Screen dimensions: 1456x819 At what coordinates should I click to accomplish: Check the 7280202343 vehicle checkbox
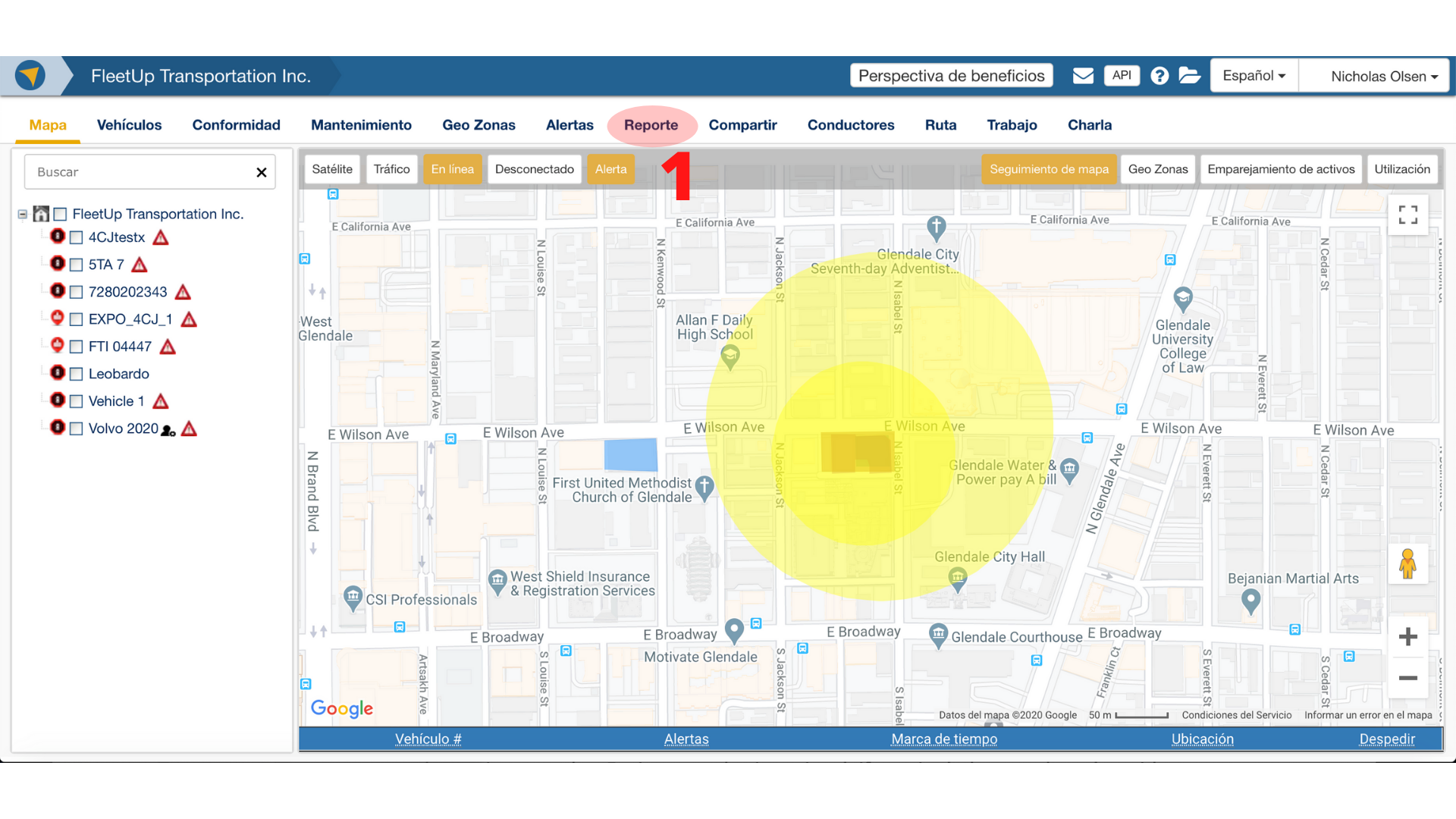pos(76,292)
